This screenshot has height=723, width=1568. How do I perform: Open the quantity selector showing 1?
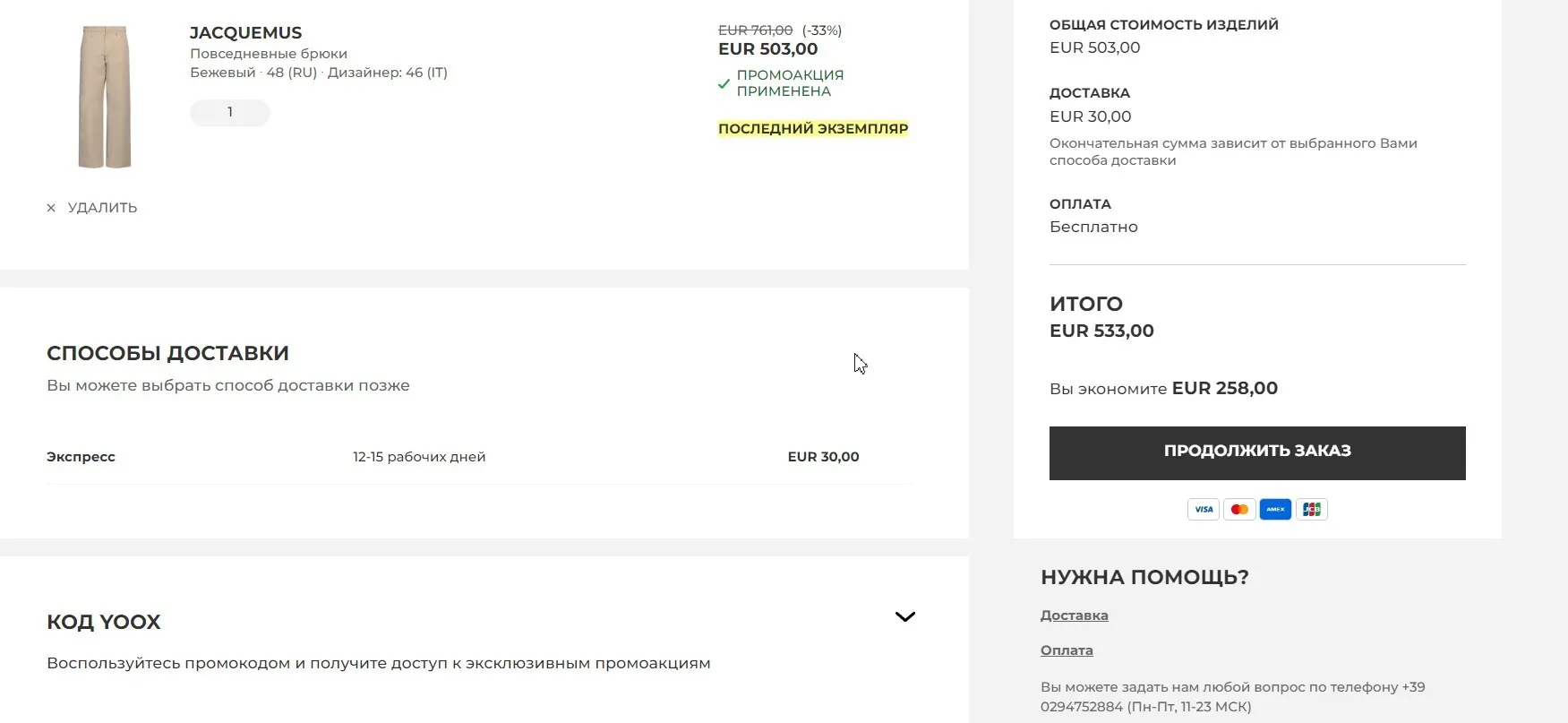pos(230,112)
